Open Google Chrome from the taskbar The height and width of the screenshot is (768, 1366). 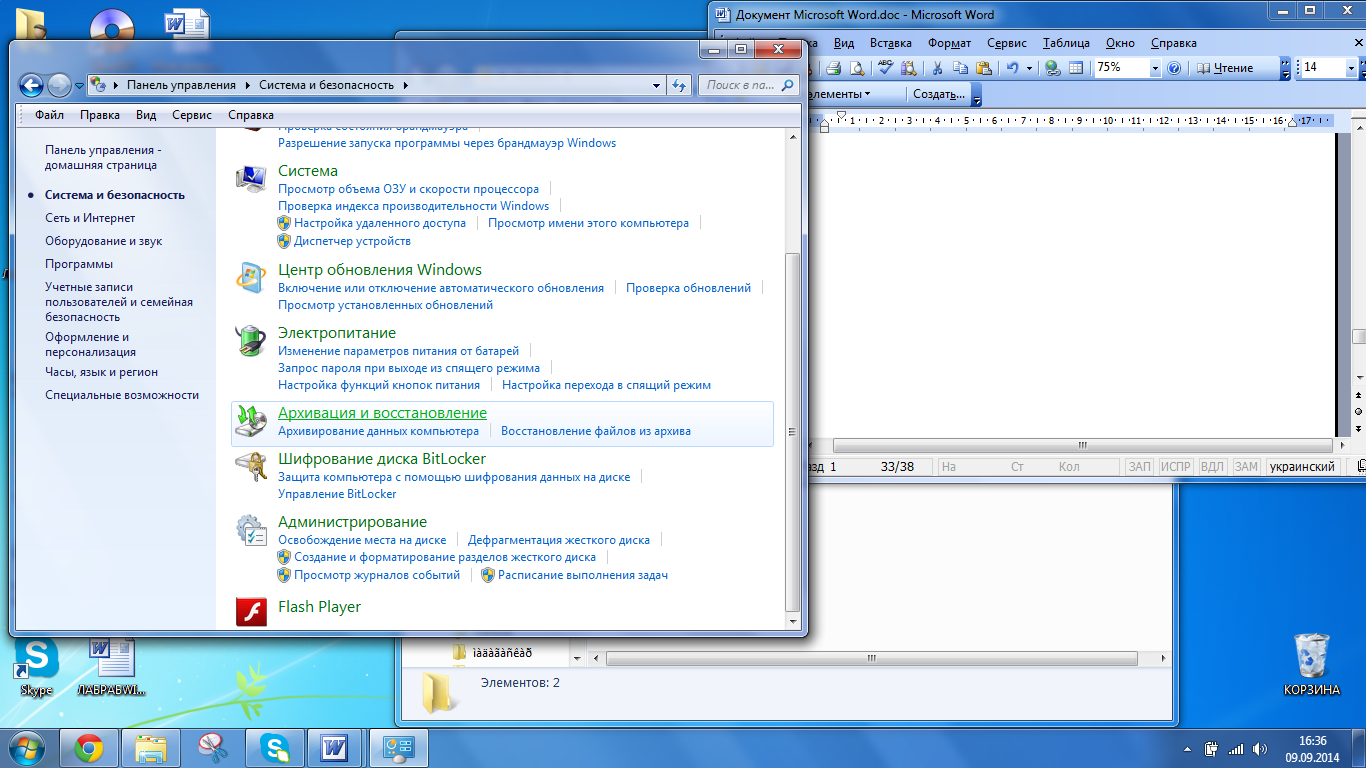tap(88, 747)
